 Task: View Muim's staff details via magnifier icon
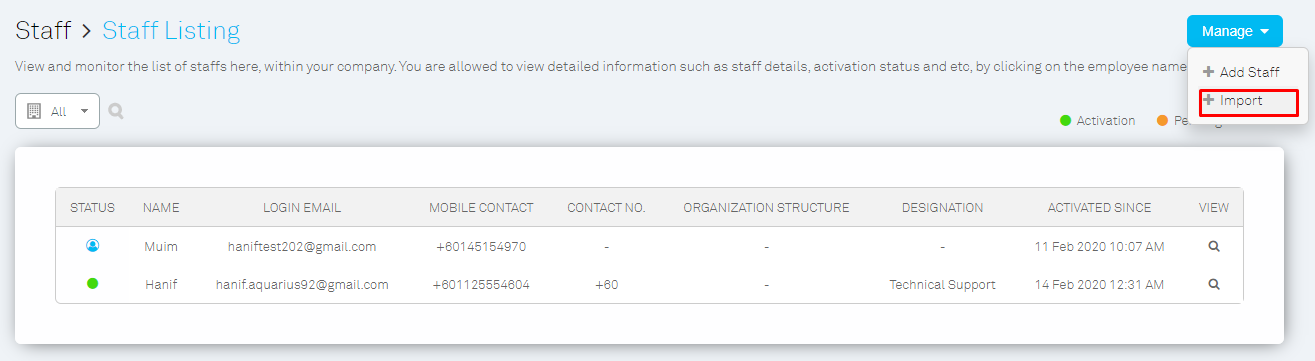1214,246
